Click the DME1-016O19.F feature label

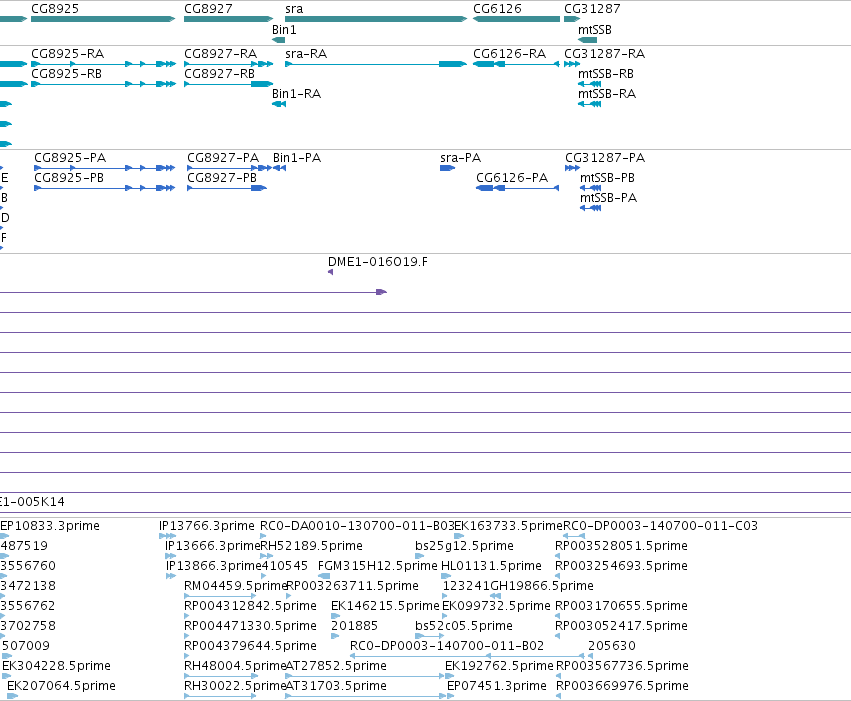(x=378, y=262)
